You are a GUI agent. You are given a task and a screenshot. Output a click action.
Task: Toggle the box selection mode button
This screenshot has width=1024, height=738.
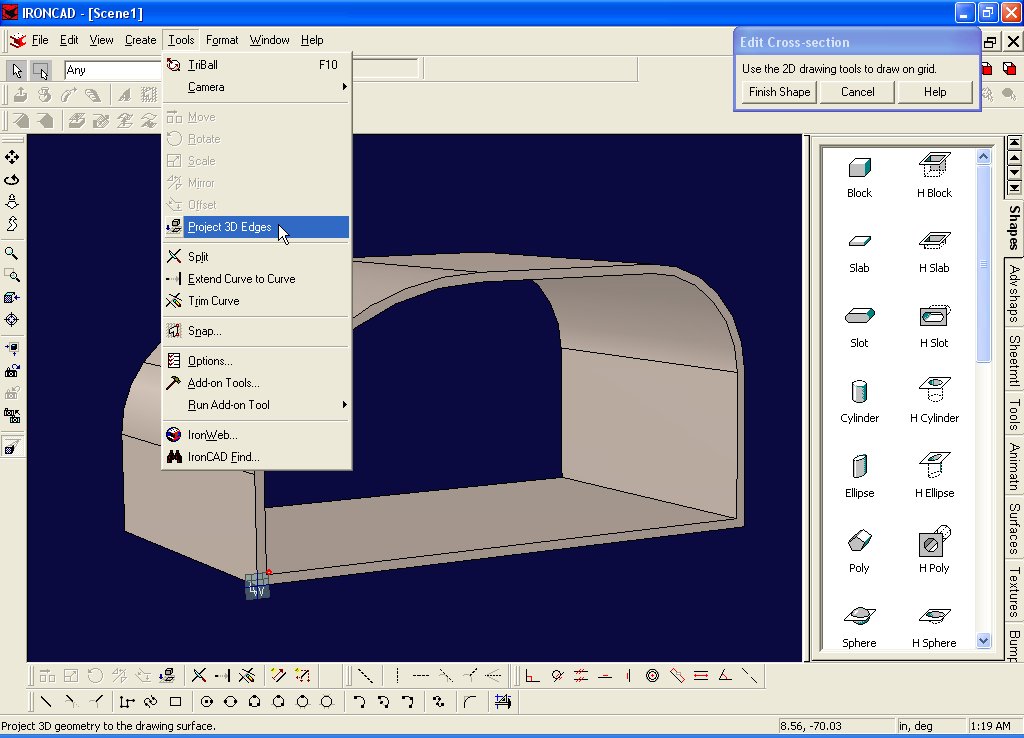coord(40,70)
